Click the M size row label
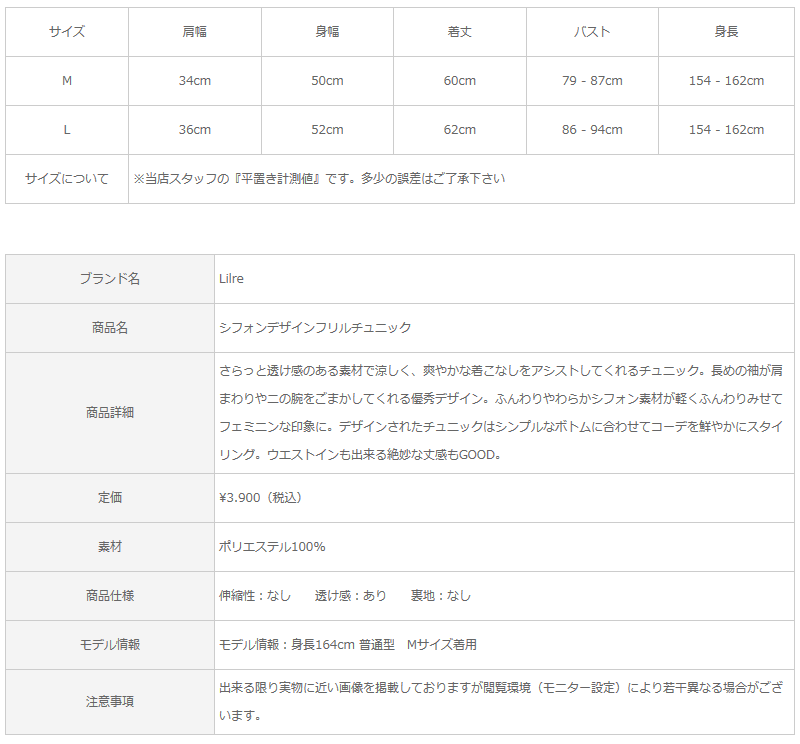800x744 pixels. [67, 81]
